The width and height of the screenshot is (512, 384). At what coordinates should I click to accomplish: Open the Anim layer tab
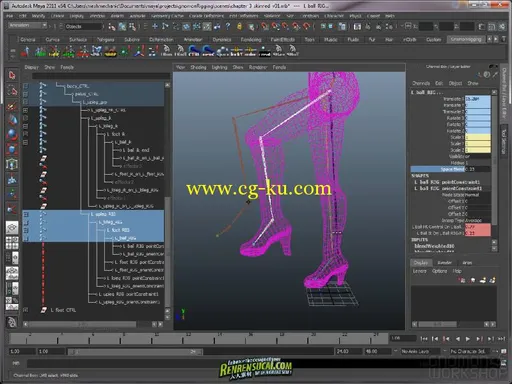(467, 263)
